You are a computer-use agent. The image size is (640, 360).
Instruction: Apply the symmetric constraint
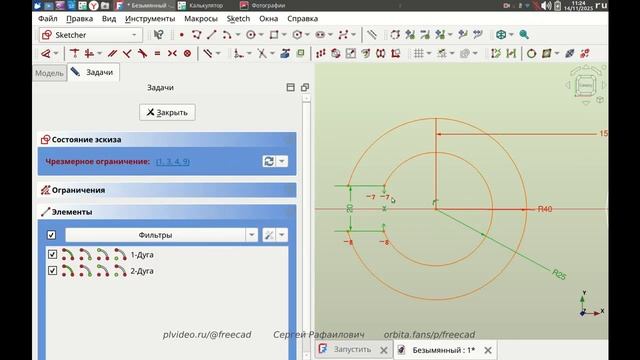(x=172, y=53)
